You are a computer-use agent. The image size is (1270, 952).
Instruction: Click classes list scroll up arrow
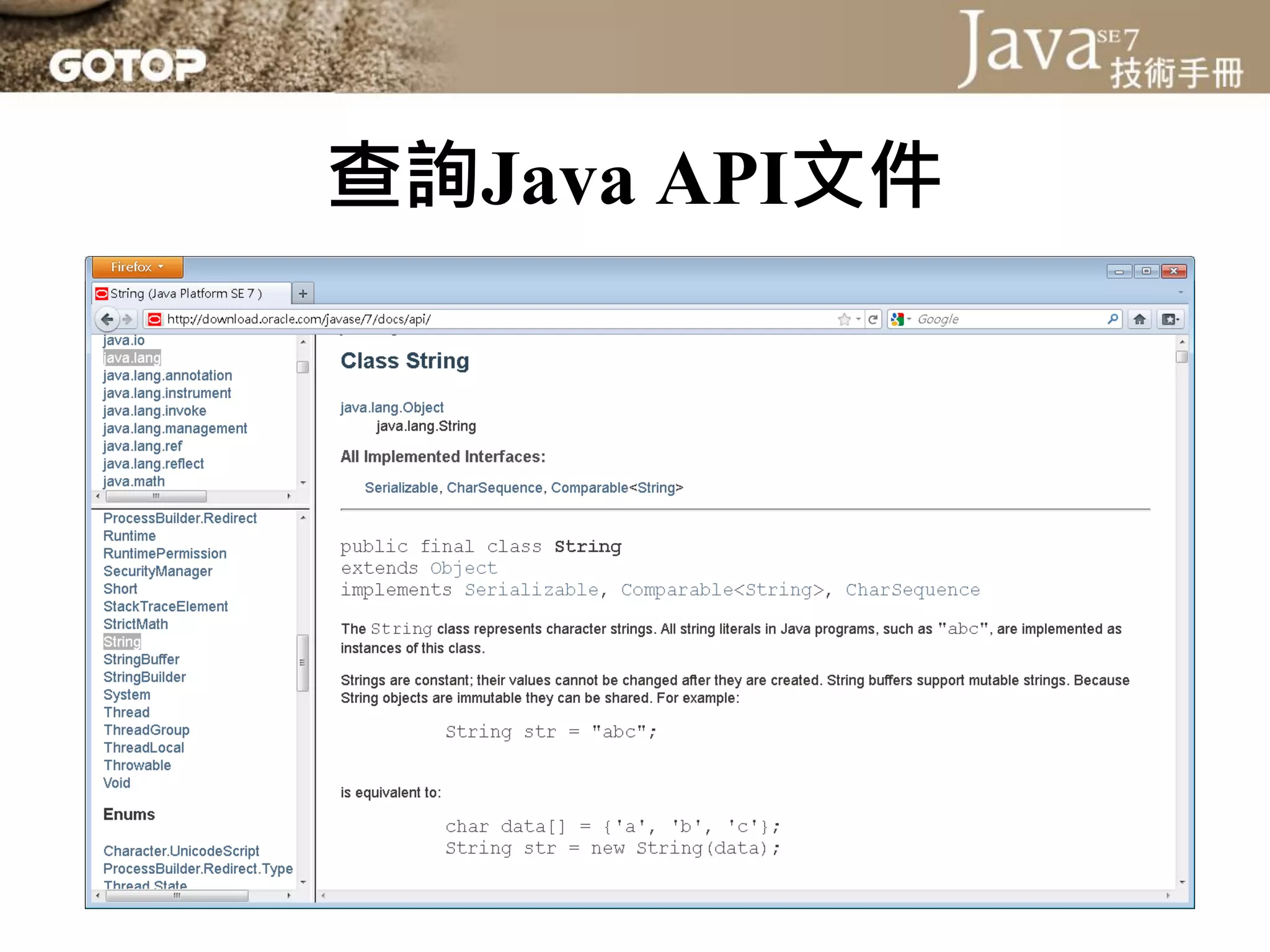pyautogui.click(x=303, y=518)
